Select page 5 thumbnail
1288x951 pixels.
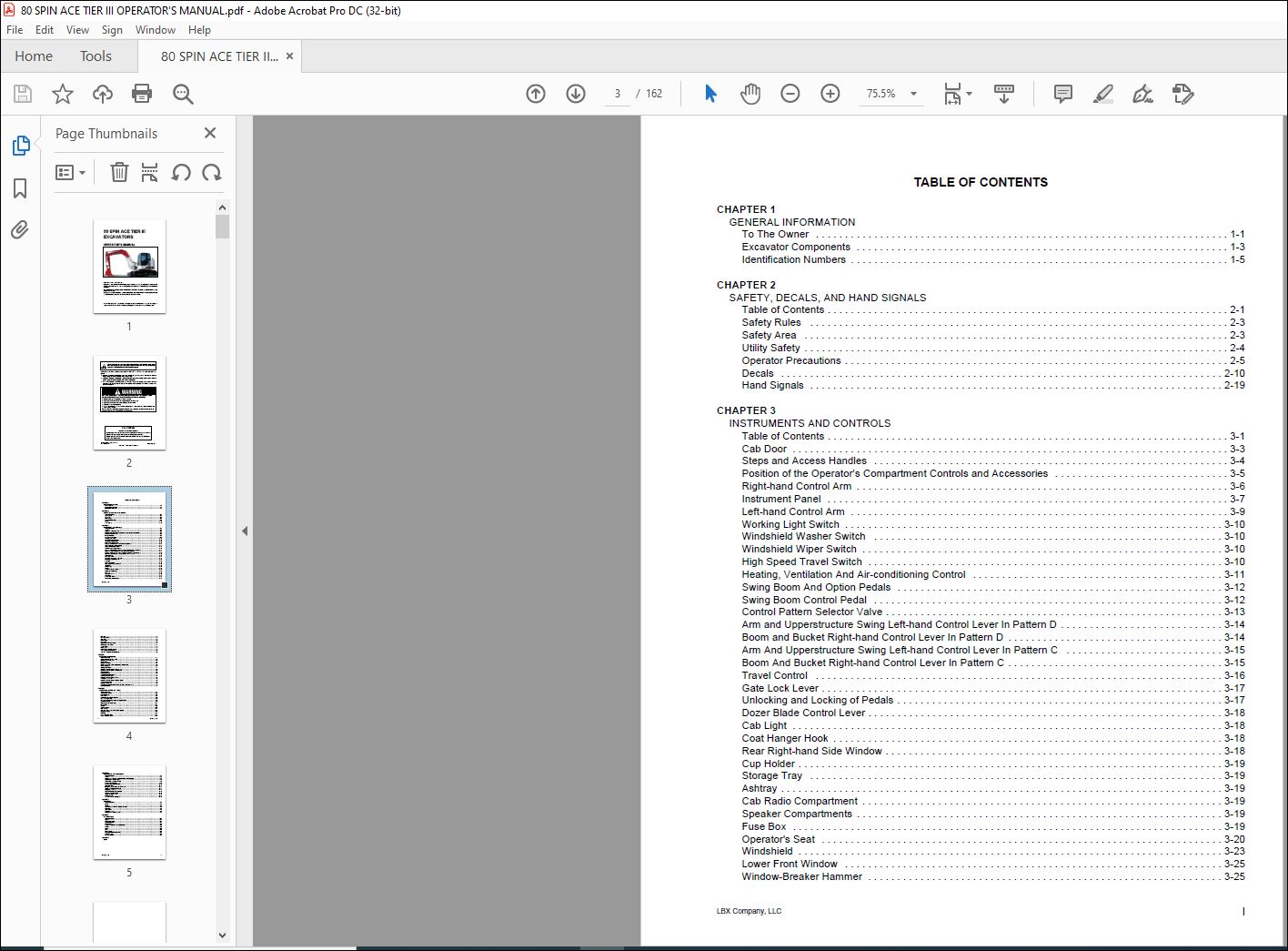[x=129, y=813]
